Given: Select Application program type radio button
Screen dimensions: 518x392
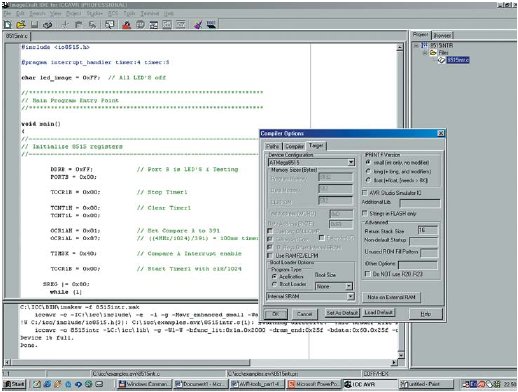Looking at the screenshot, I should click(x=274, y=276).
